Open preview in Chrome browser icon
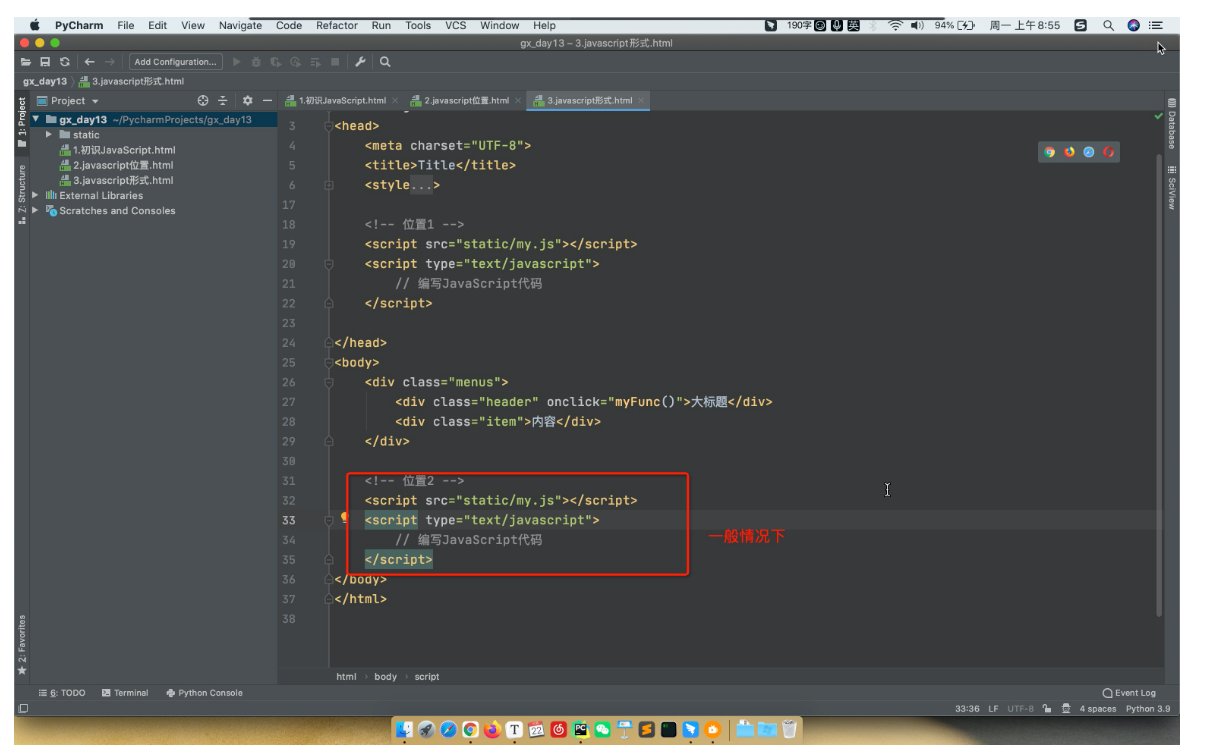 click(1049, 152)
